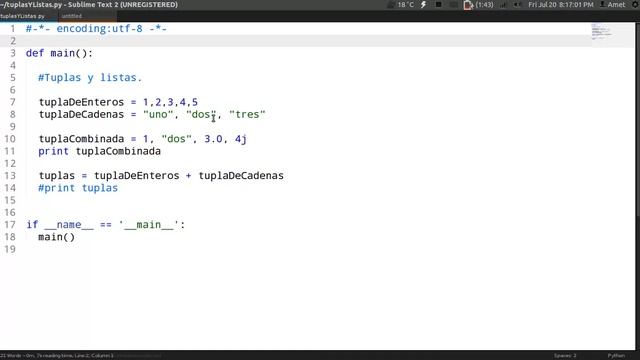Image resolution: width=640 pixels, height=360 pixels.
Task: Click the 3.0 float value on line 10
Action: tap(213, 139)
